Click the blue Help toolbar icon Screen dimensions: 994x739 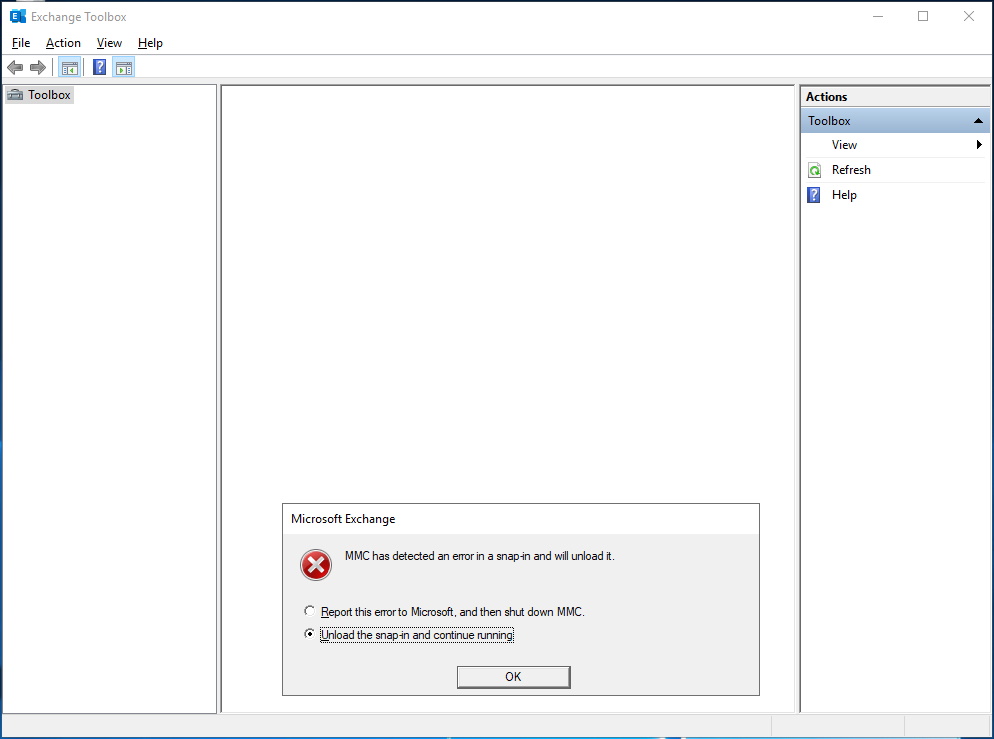coord(100,67)
